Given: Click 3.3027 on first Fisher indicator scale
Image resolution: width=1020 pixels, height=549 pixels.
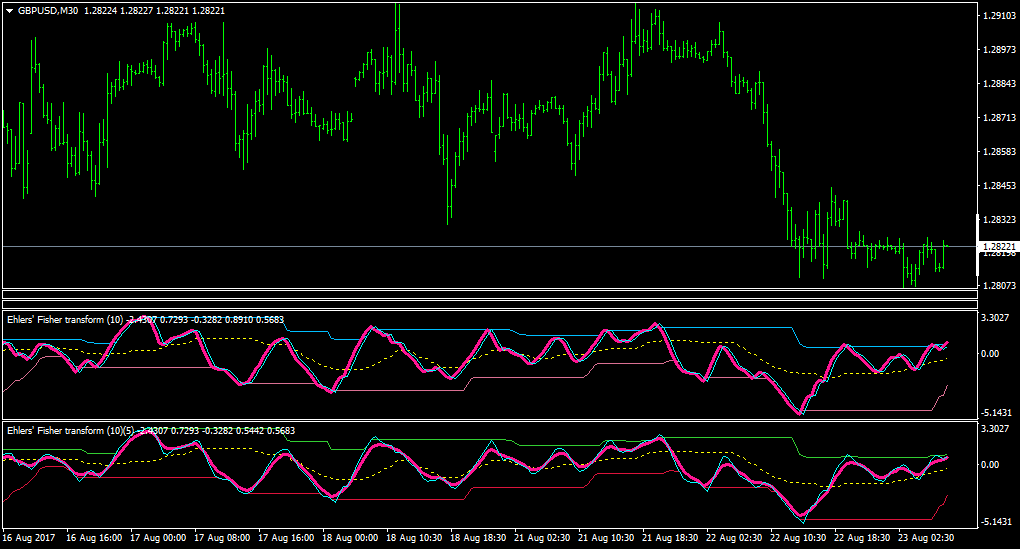Looking at the screenshot, I should coord(995,317).
